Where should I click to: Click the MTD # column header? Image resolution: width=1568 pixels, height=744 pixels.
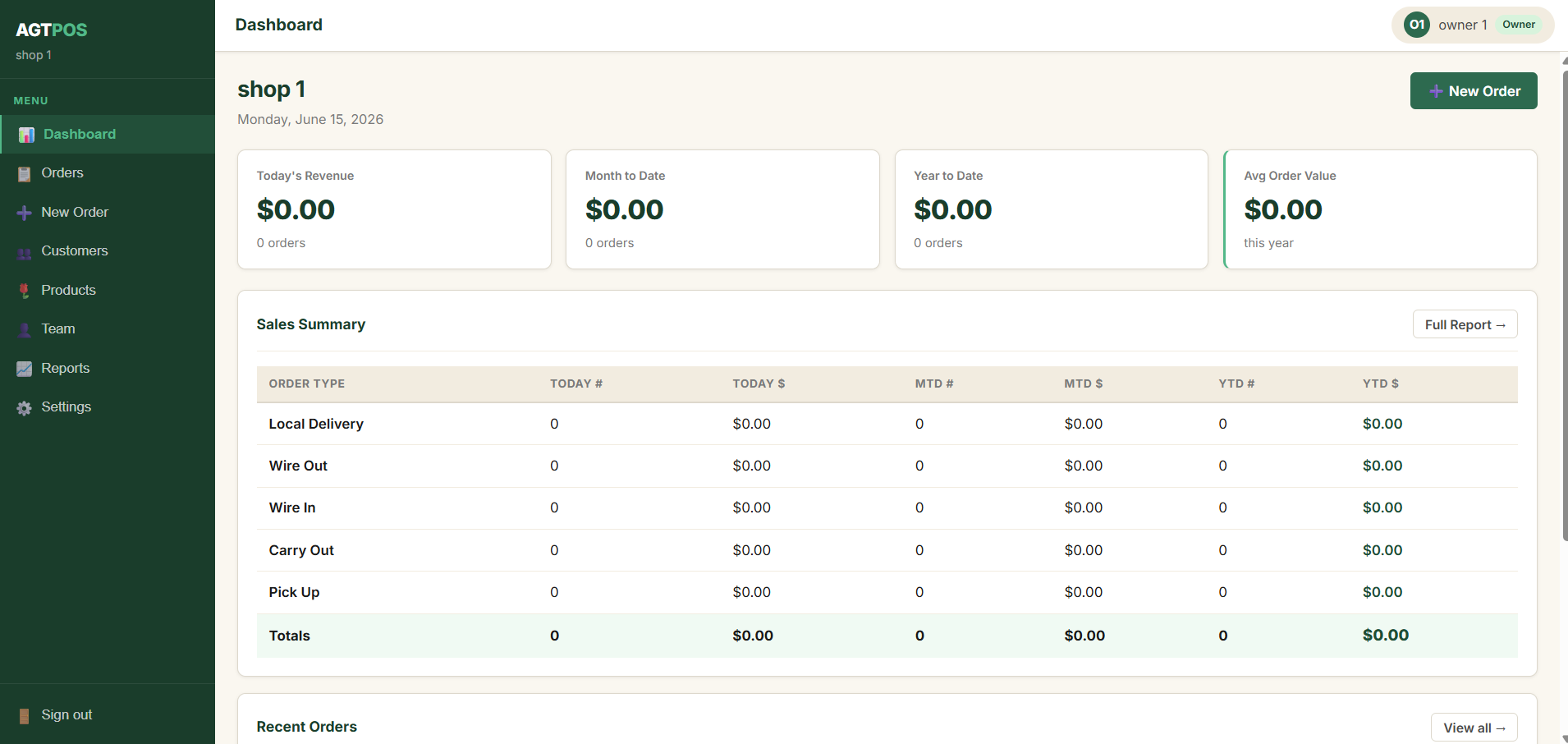[x=934, y=383]
